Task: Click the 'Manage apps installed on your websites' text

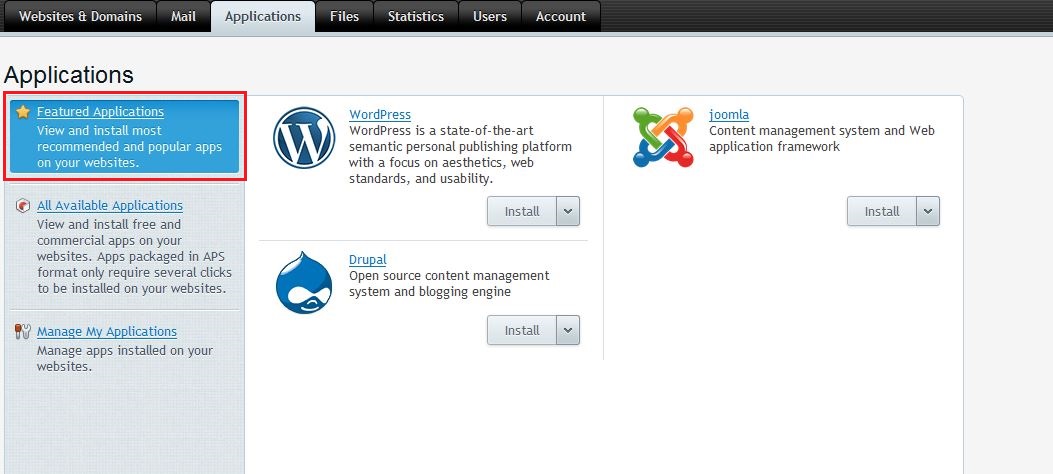Action: point(125,359)
